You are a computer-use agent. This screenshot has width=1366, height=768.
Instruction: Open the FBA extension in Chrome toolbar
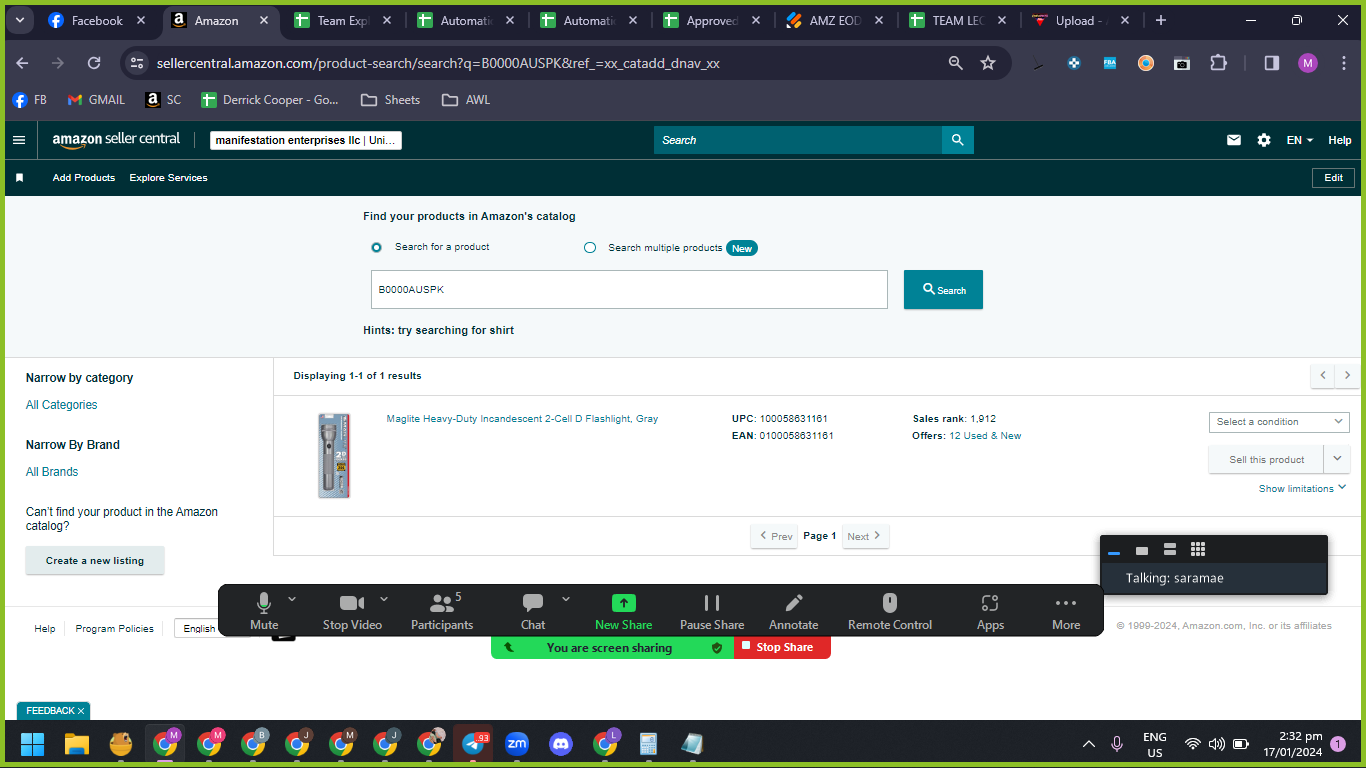(1110, 63)
